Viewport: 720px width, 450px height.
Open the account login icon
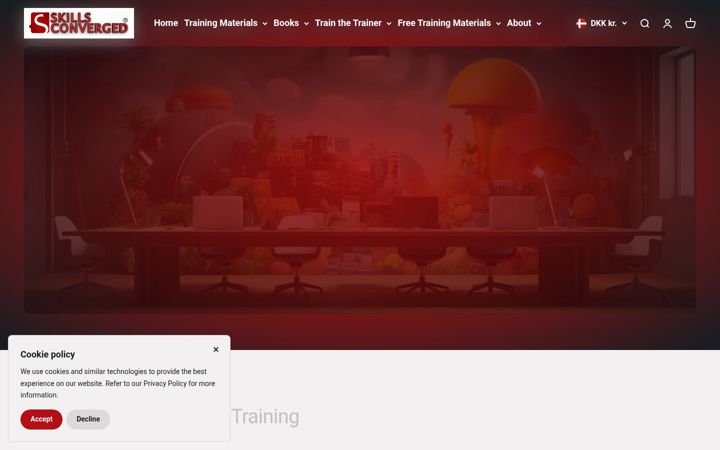coord(667,23)
